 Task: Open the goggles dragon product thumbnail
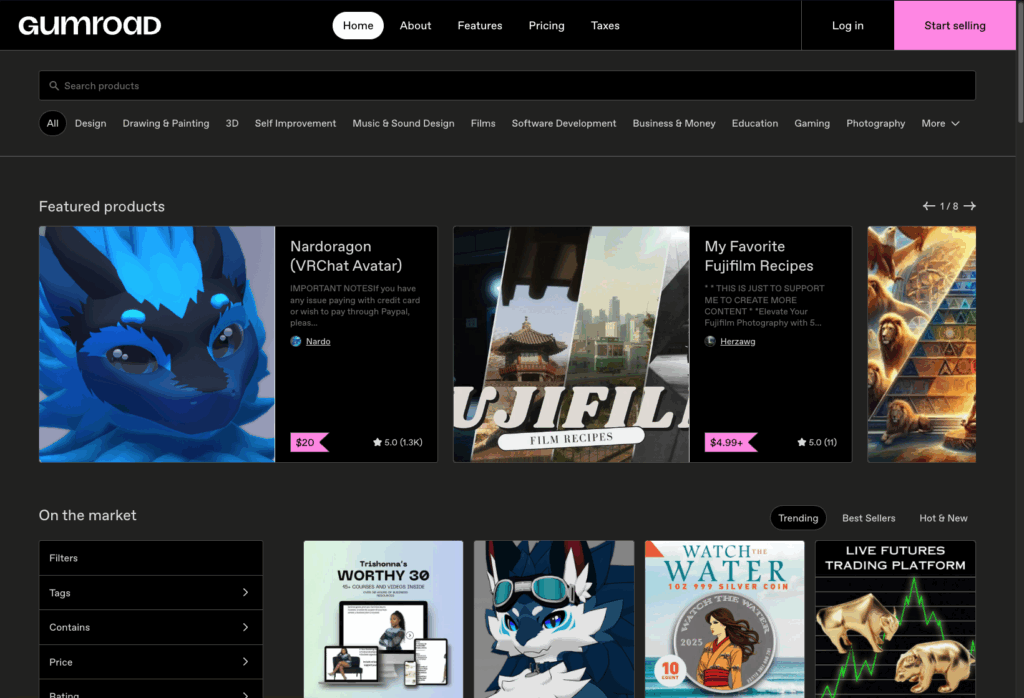pos(554,619)
